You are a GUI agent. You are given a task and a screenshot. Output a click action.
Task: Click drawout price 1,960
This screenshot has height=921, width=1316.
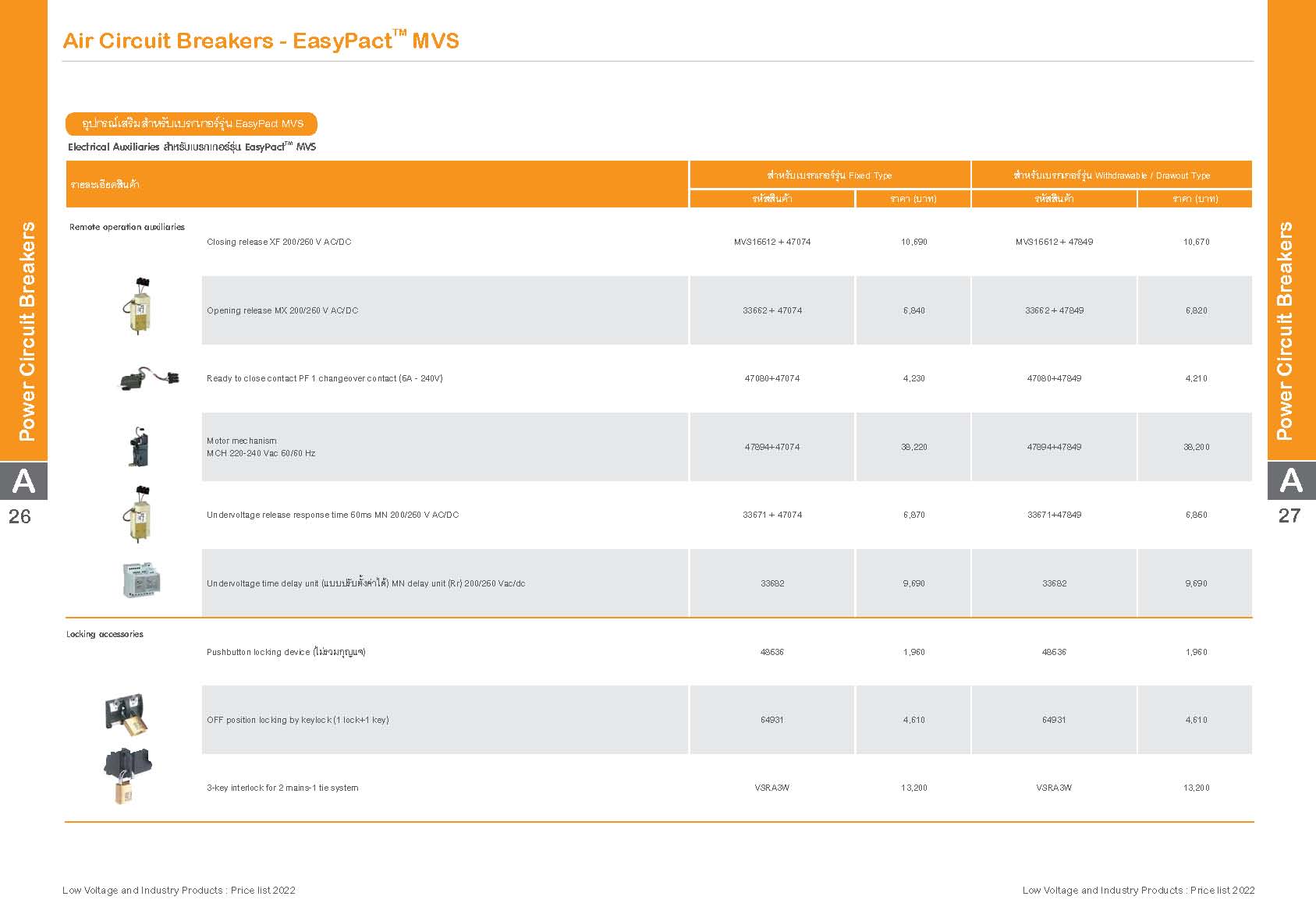click(1197, 652)
